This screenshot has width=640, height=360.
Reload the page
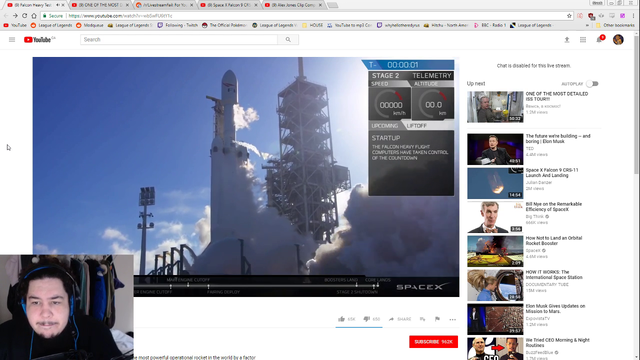coord(24,16)
